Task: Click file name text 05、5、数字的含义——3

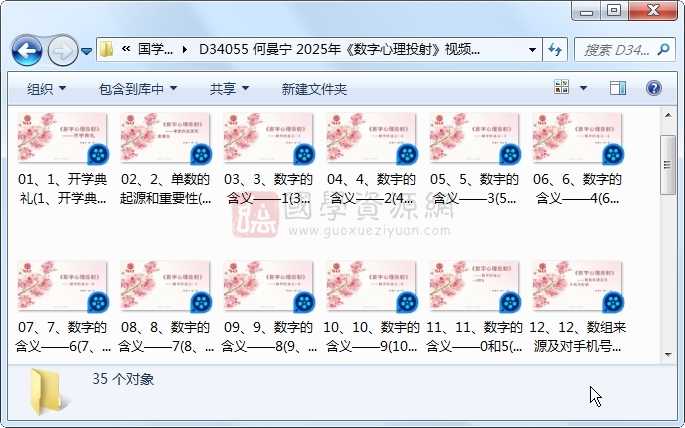Action: [474, 189]
